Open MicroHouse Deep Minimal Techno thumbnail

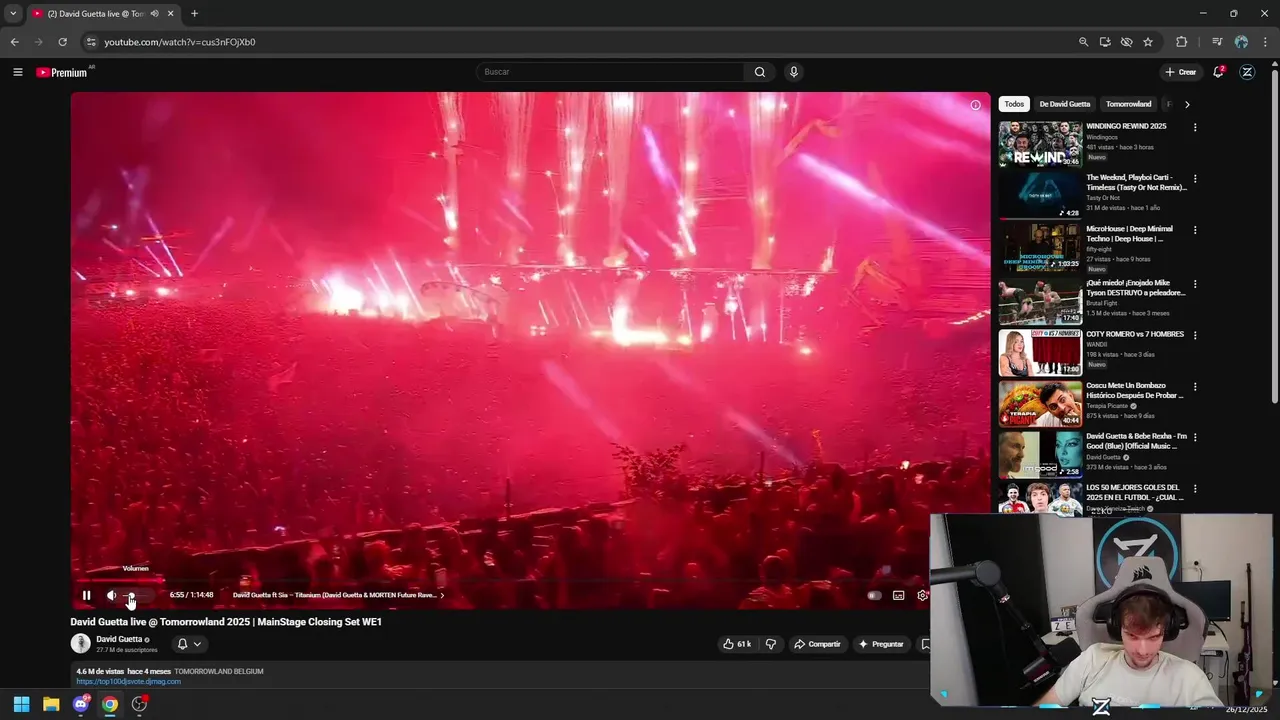tap(1040, 247)
